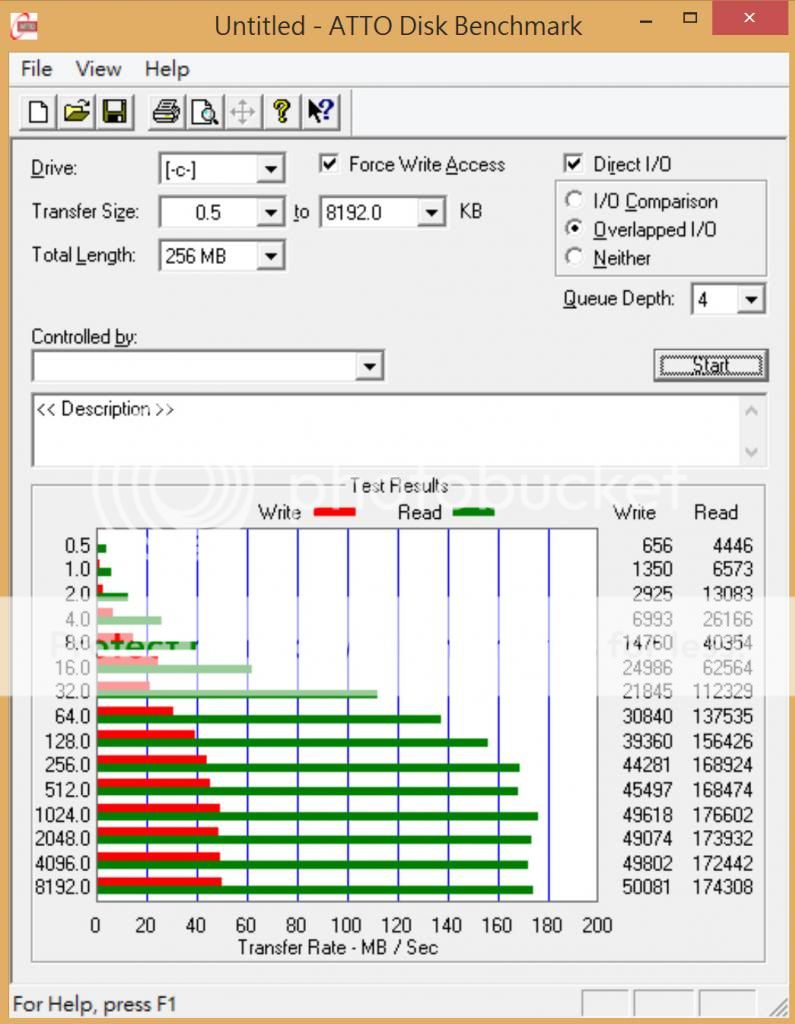
Task: Click the yellow question mark About icon
Action: 282,112
